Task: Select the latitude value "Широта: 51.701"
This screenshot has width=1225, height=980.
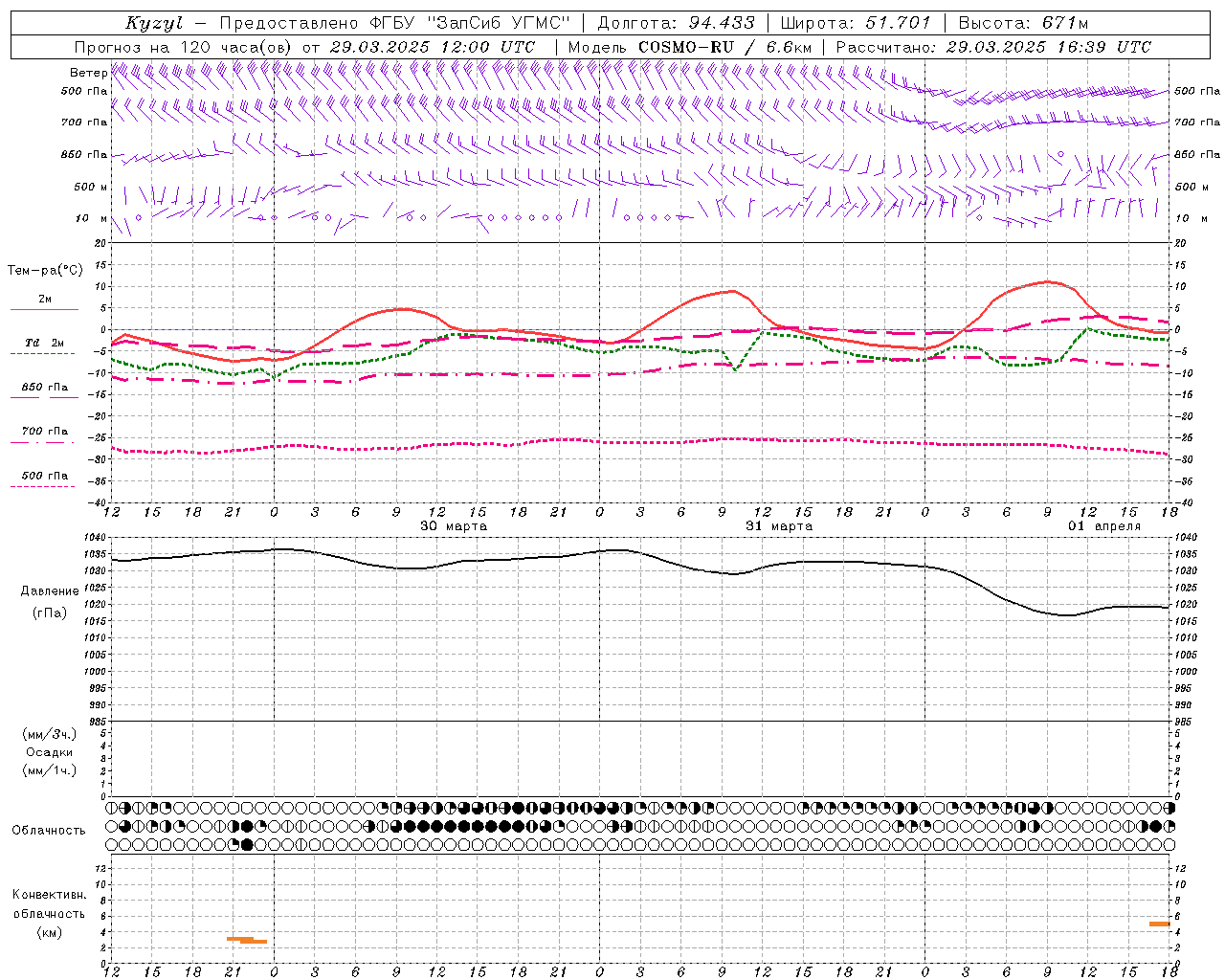Action: coord(856,23)
